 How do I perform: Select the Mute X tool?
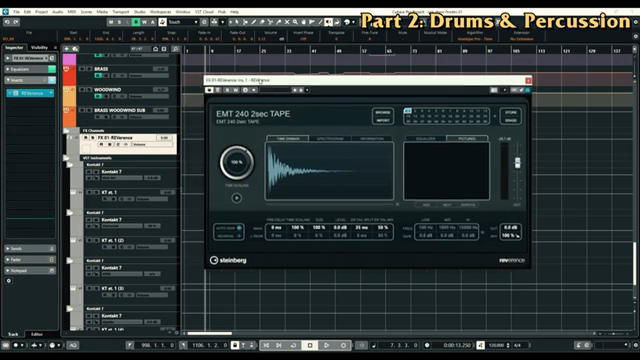287,22
